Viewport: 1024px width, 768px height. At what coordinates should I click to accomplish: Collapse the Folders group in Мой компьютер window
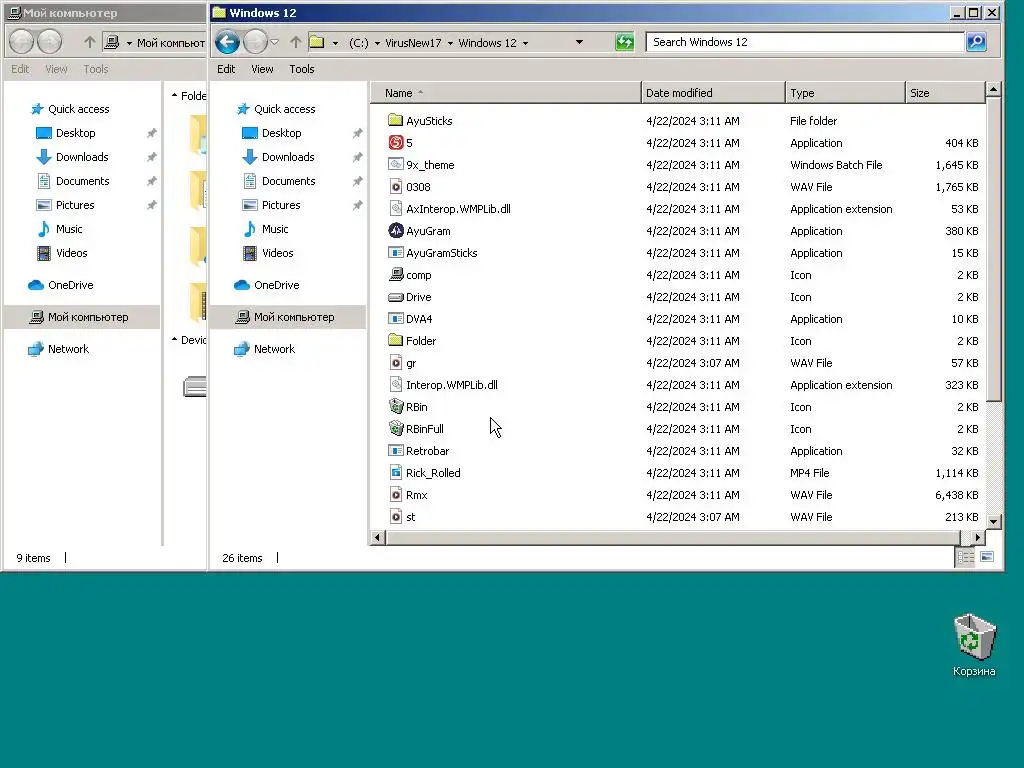[x=174, y=95]
